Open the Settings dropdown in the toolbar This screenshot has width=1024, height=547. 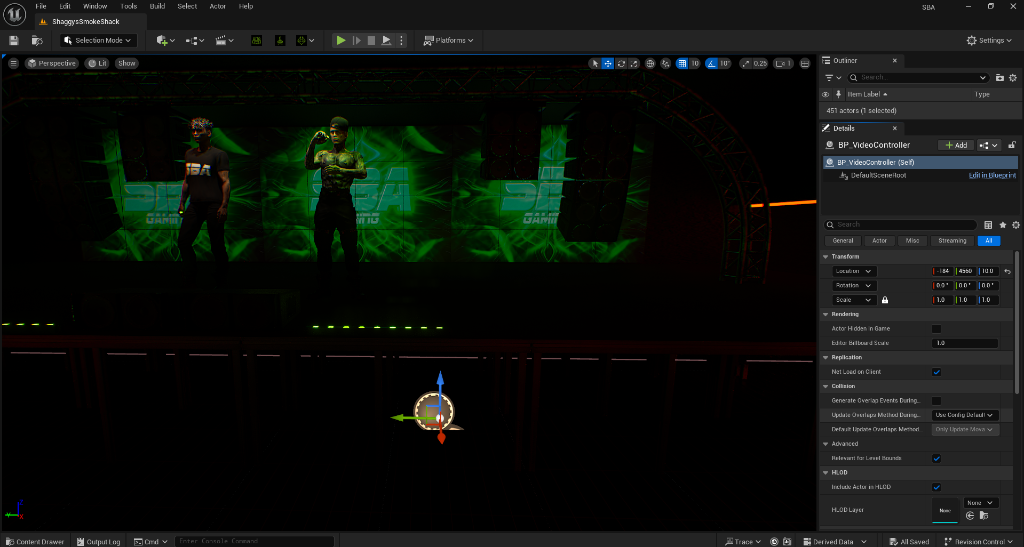pyautogui.click(x=989, y=40)
